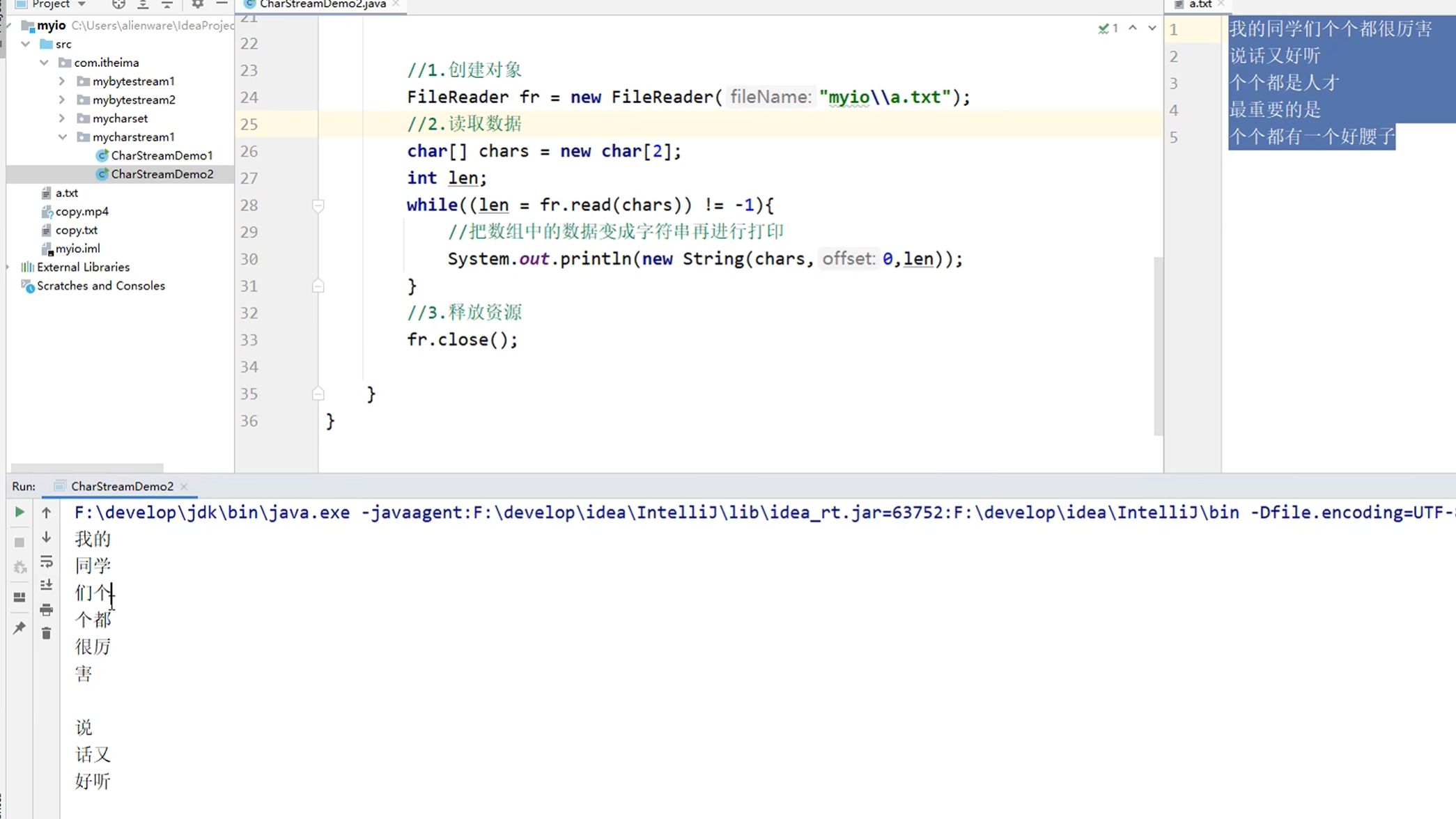Click the Stop process square icon
The image size is (1456, 819).
[20, 542]
